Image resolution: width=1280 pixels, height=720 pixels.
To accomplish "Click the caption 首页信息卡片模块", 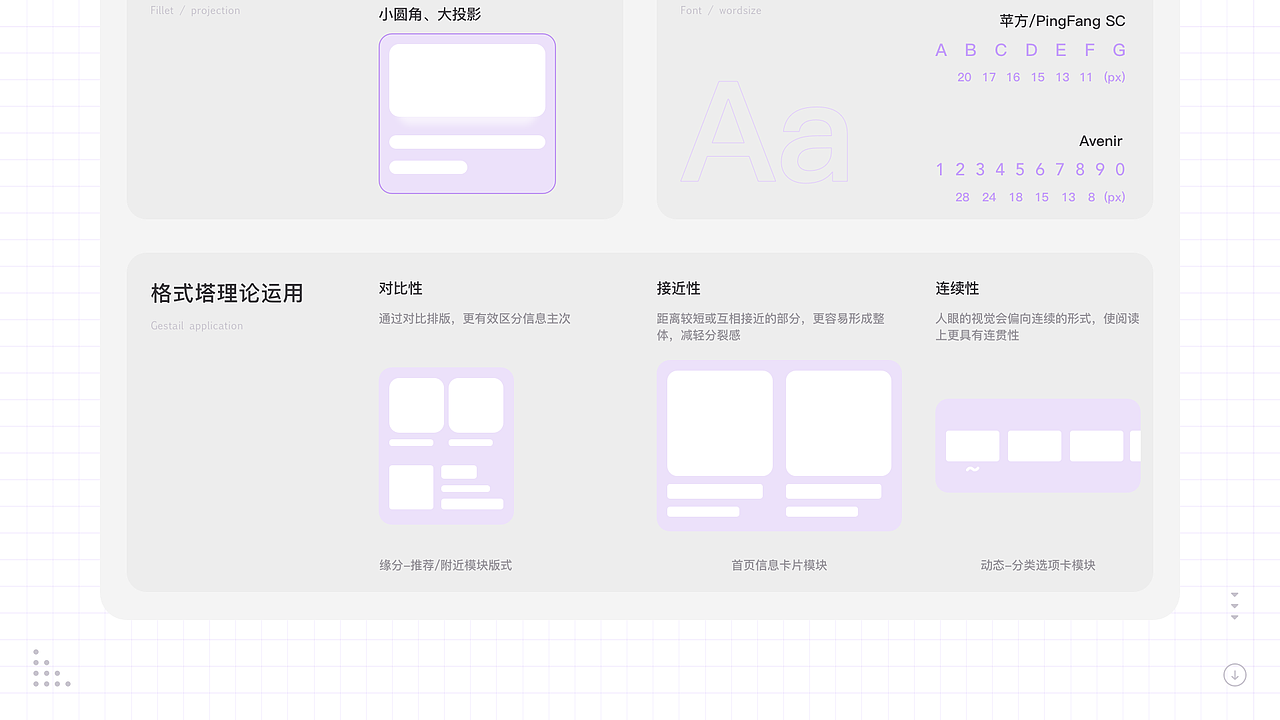I will (x=779, y=565).
